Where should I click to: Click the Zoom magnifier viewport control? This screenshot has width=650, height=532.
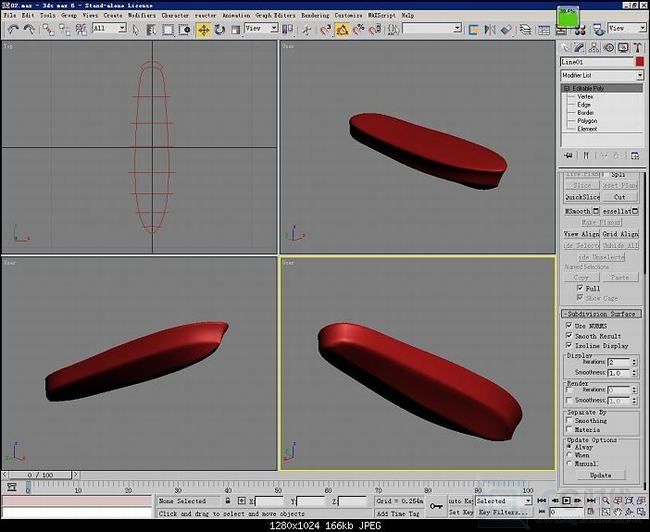pyautogui.click(x=606, y=500)
